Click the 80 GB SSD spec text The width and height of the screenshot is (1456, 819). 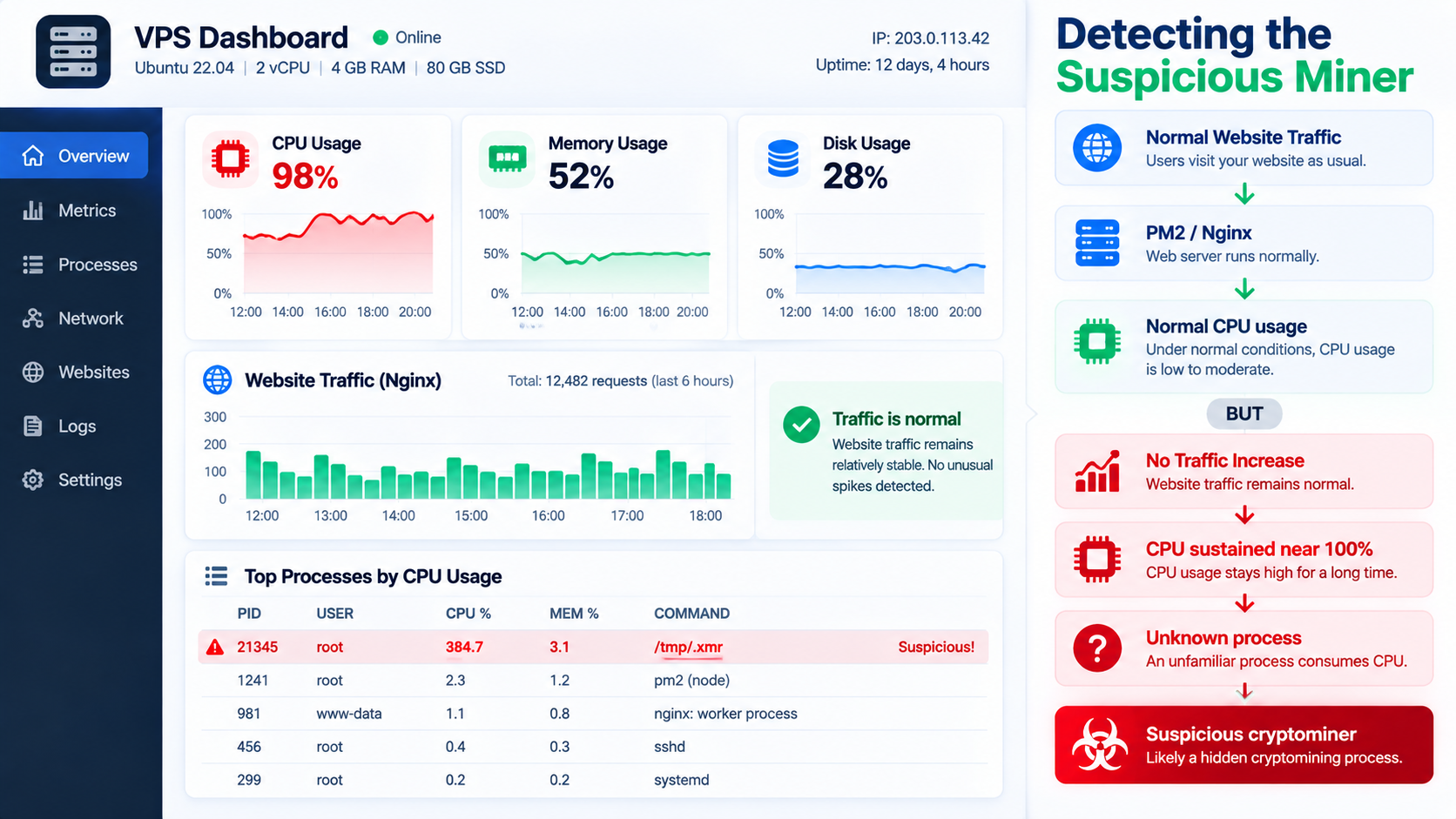[466, 68]
